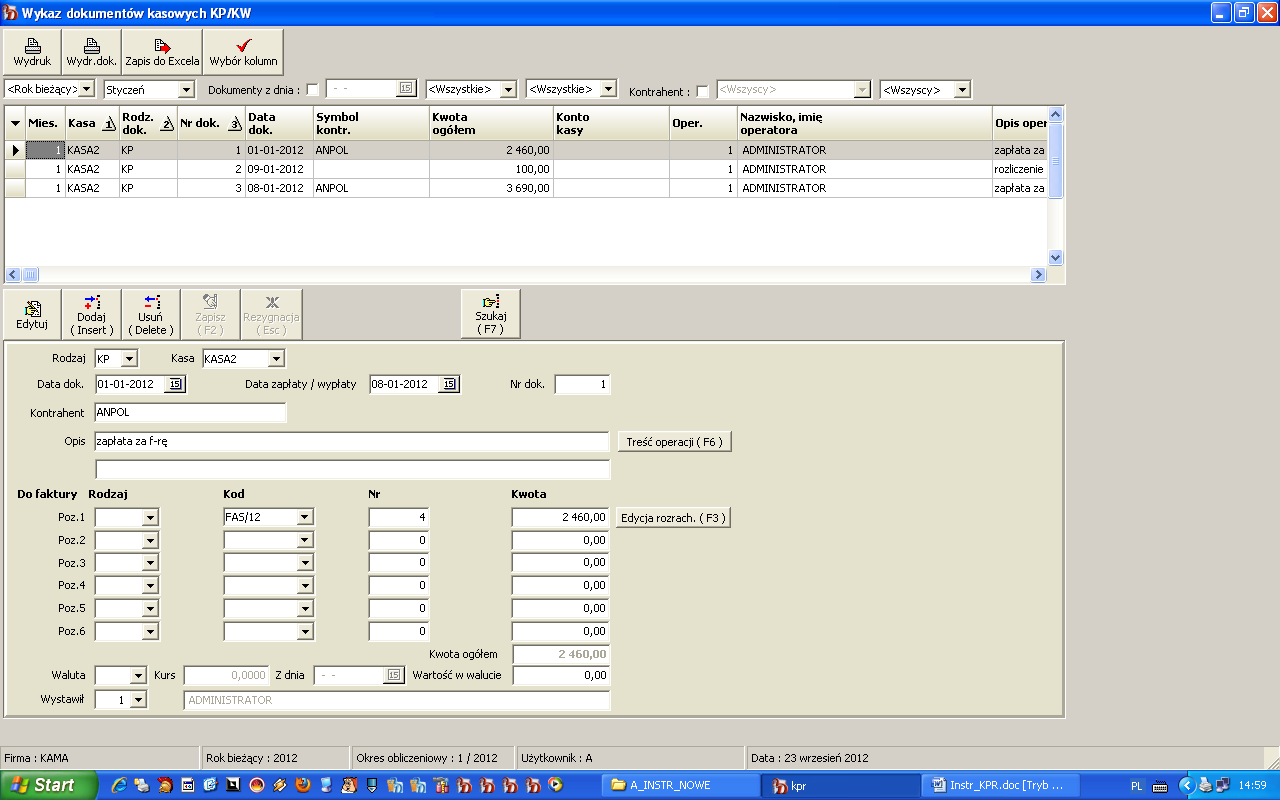Open the Kasa KASA2 dropdown

coord(276,358)
